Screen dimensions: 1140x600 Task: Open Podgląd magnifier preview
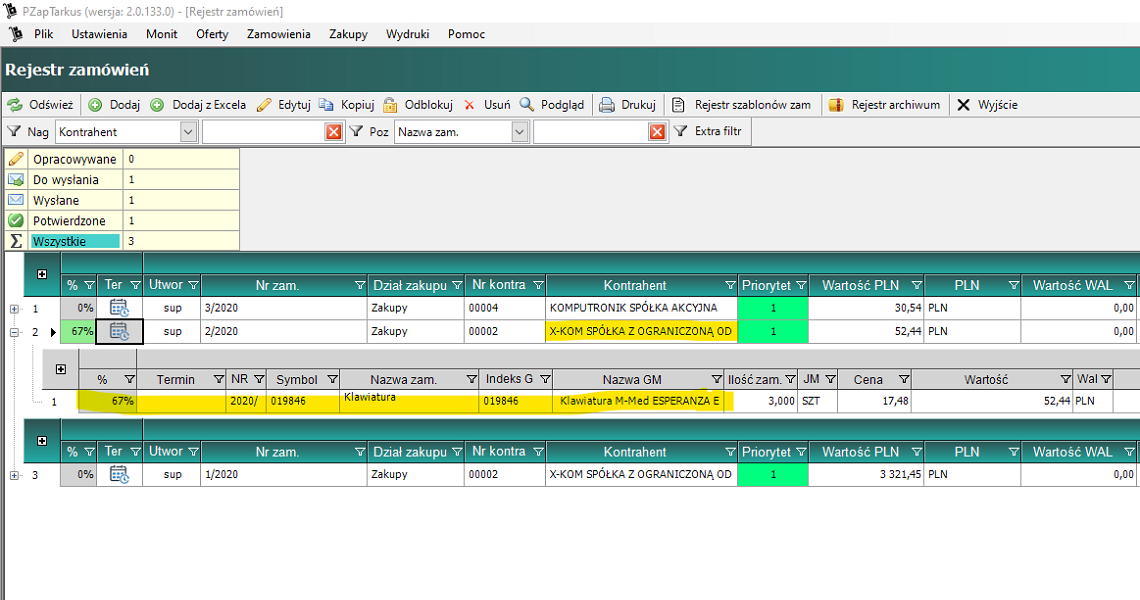527,105
